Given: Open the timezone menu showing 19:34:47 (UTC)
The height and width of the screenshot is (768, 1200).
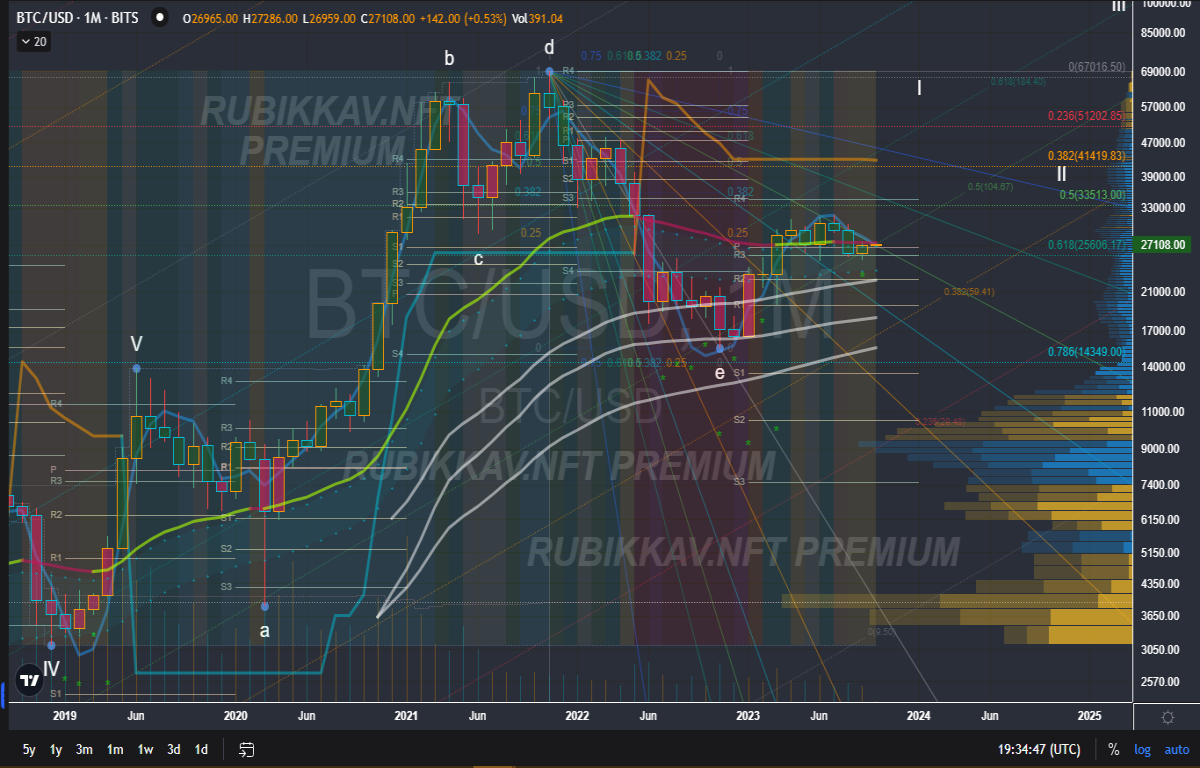Looking at the screenshot, I should tap(1038, 749).
